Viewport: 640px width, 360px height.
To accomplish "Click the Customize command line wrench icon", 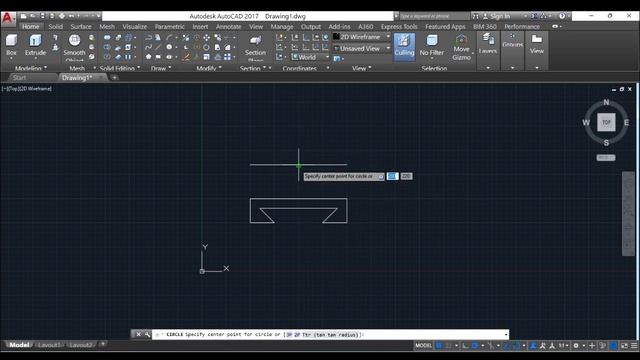I will click(147, 334).
